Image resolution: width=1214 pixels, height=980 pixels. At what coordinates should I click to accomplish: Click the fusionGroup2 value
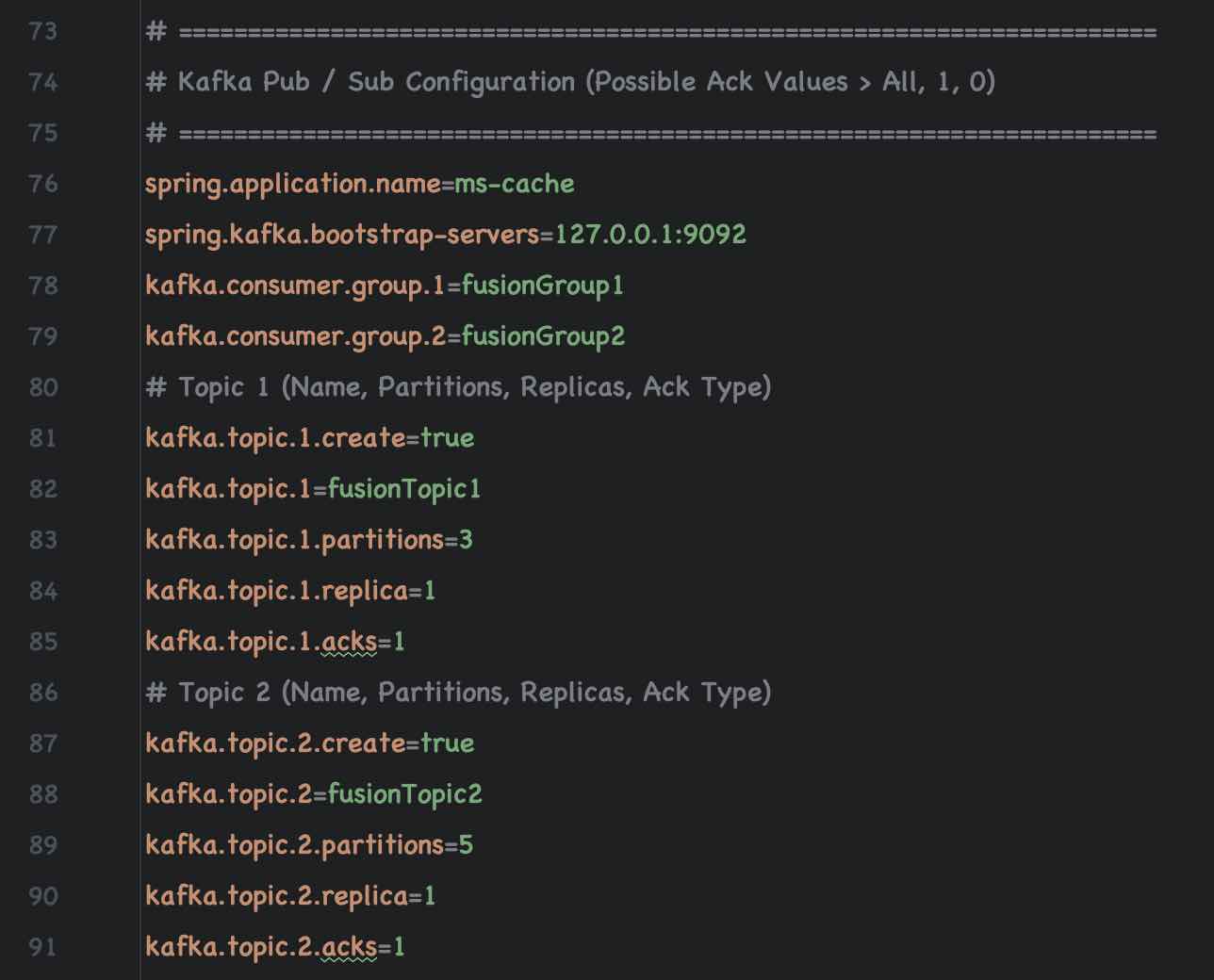(x=544, y=336)
